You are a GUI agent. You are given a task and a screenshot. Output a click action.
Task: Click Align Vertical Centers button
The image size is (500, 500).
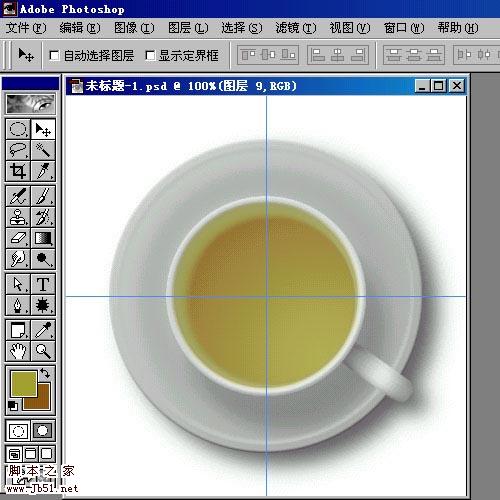[268, 55]
